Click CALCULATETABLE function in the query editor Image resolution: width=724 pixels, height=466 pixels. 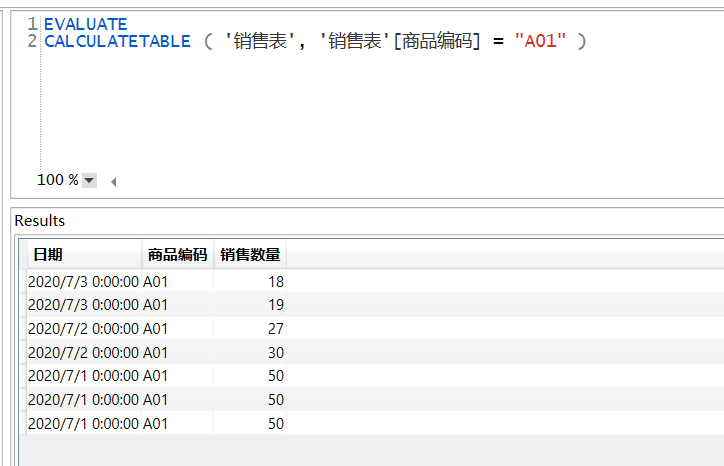click(117, 42)
